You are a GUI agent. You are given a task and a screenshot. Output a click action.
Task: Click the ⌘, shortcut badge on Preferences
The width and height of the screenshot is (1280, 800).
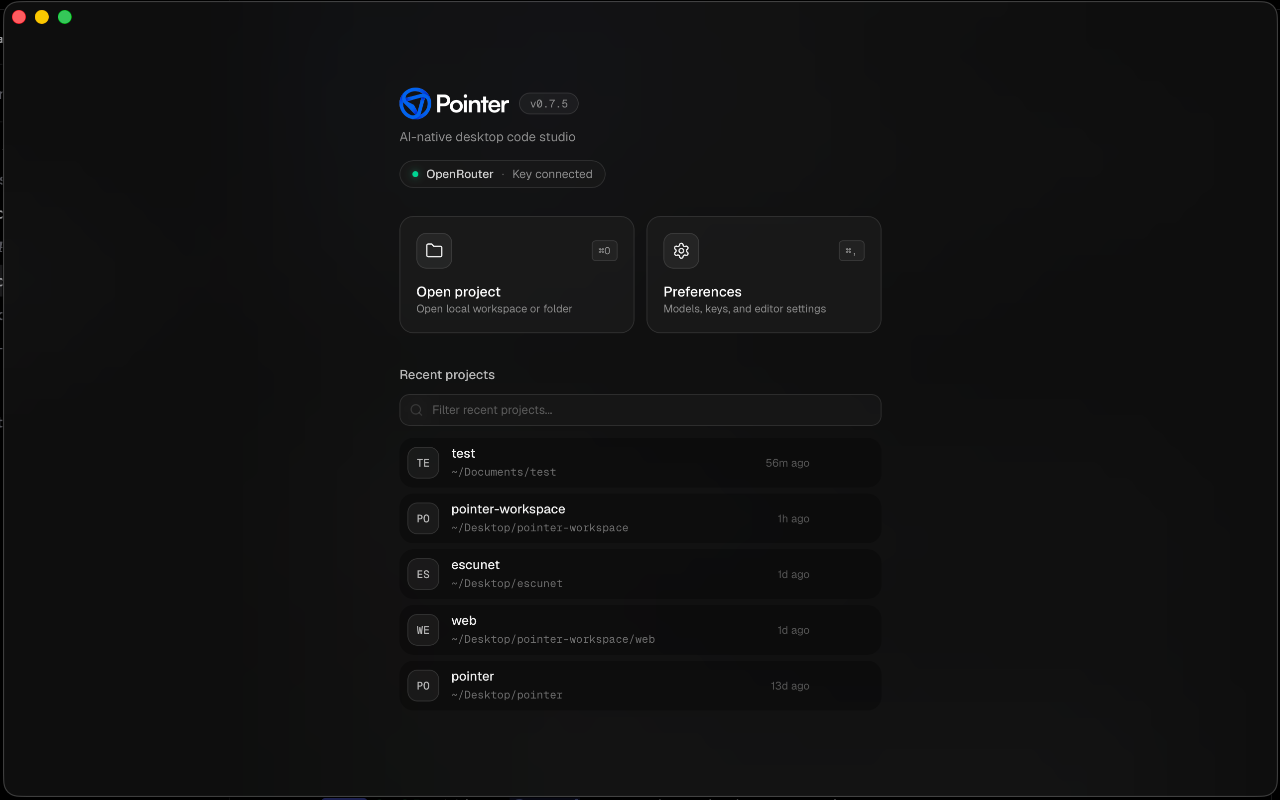pyautogui.click(x=852, y=251)
